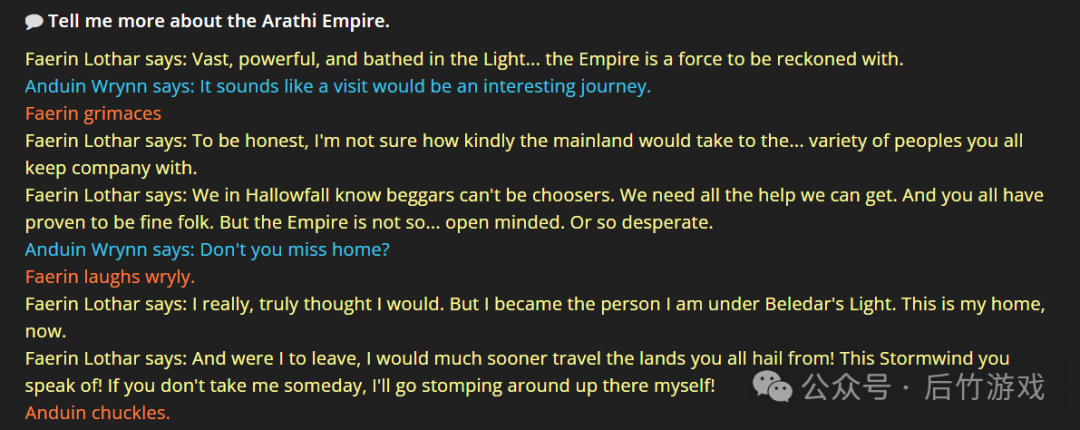Click the line "Faerin grimaces"
This screenshot has width=1080, height=430.
93,114
